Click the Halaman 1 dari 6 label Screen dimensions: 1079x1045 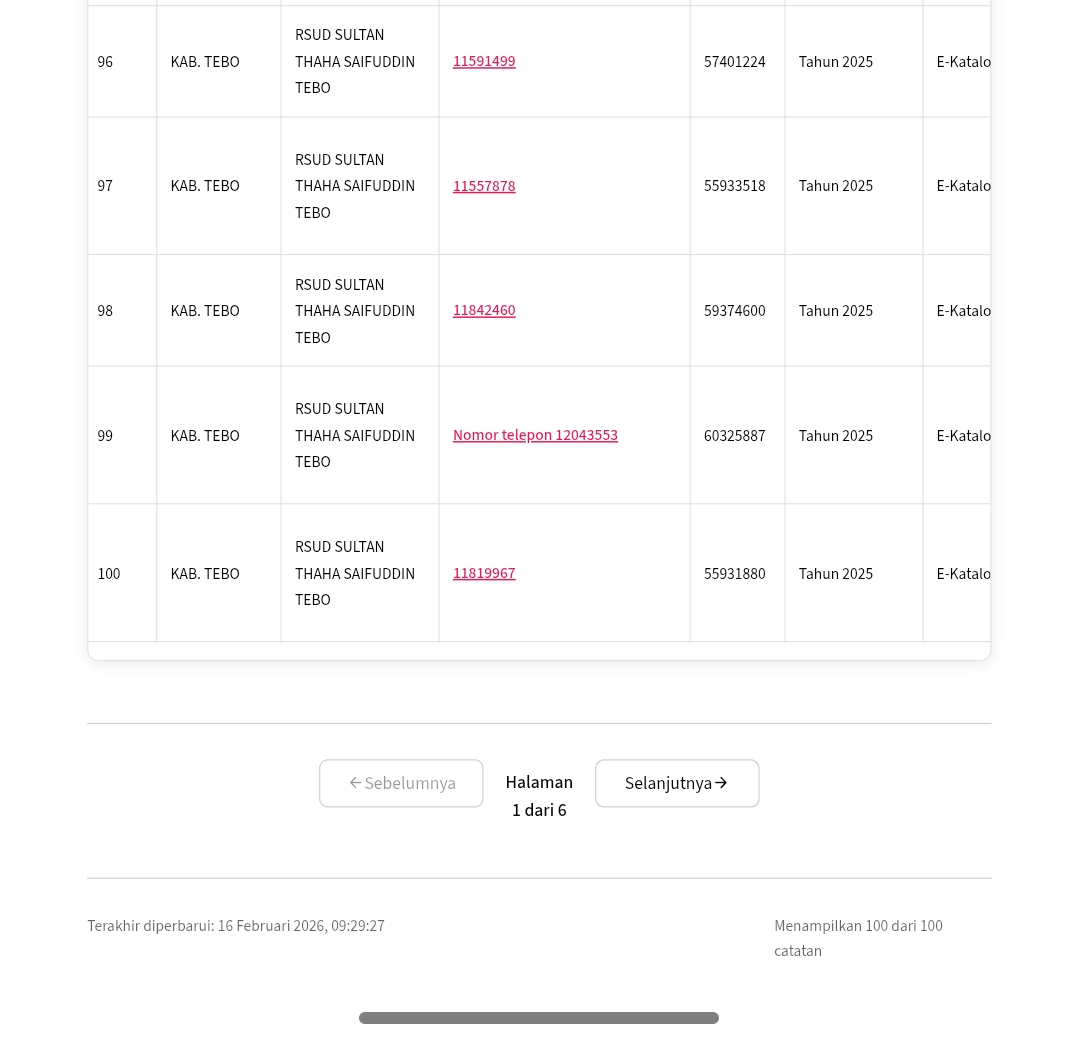(x=539, y=796)
